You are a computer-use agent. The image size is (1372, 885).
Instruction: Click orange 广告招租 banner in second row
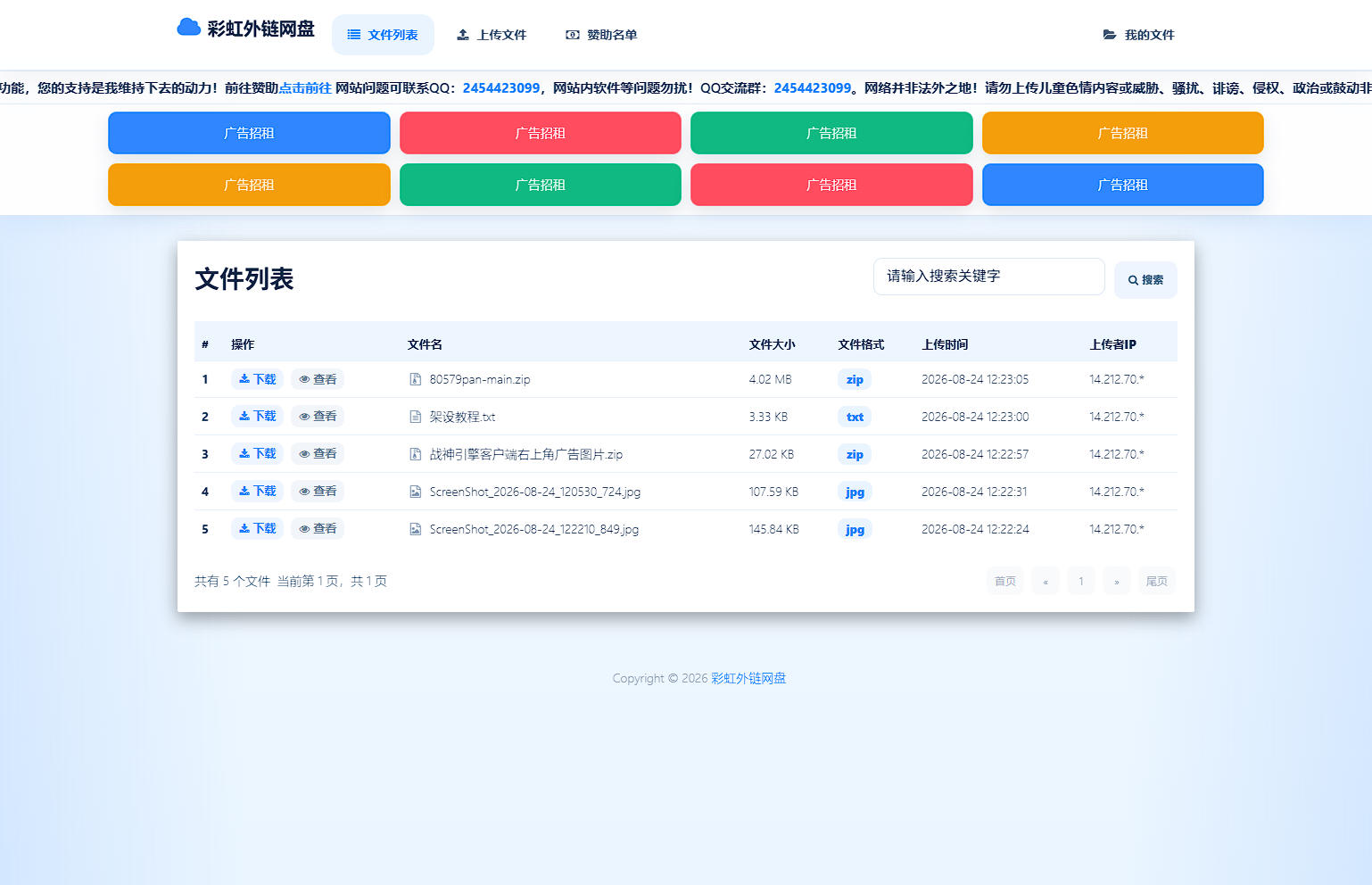[x=249, y=185]
